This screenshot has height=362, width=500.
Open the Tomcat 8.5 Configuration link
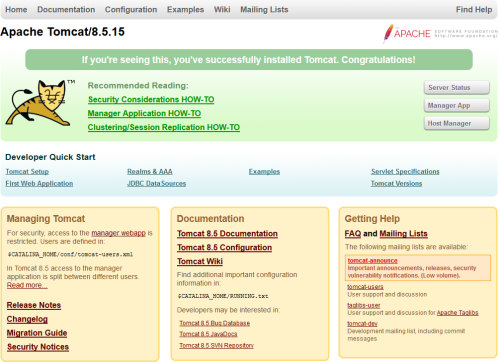[224, 248]
